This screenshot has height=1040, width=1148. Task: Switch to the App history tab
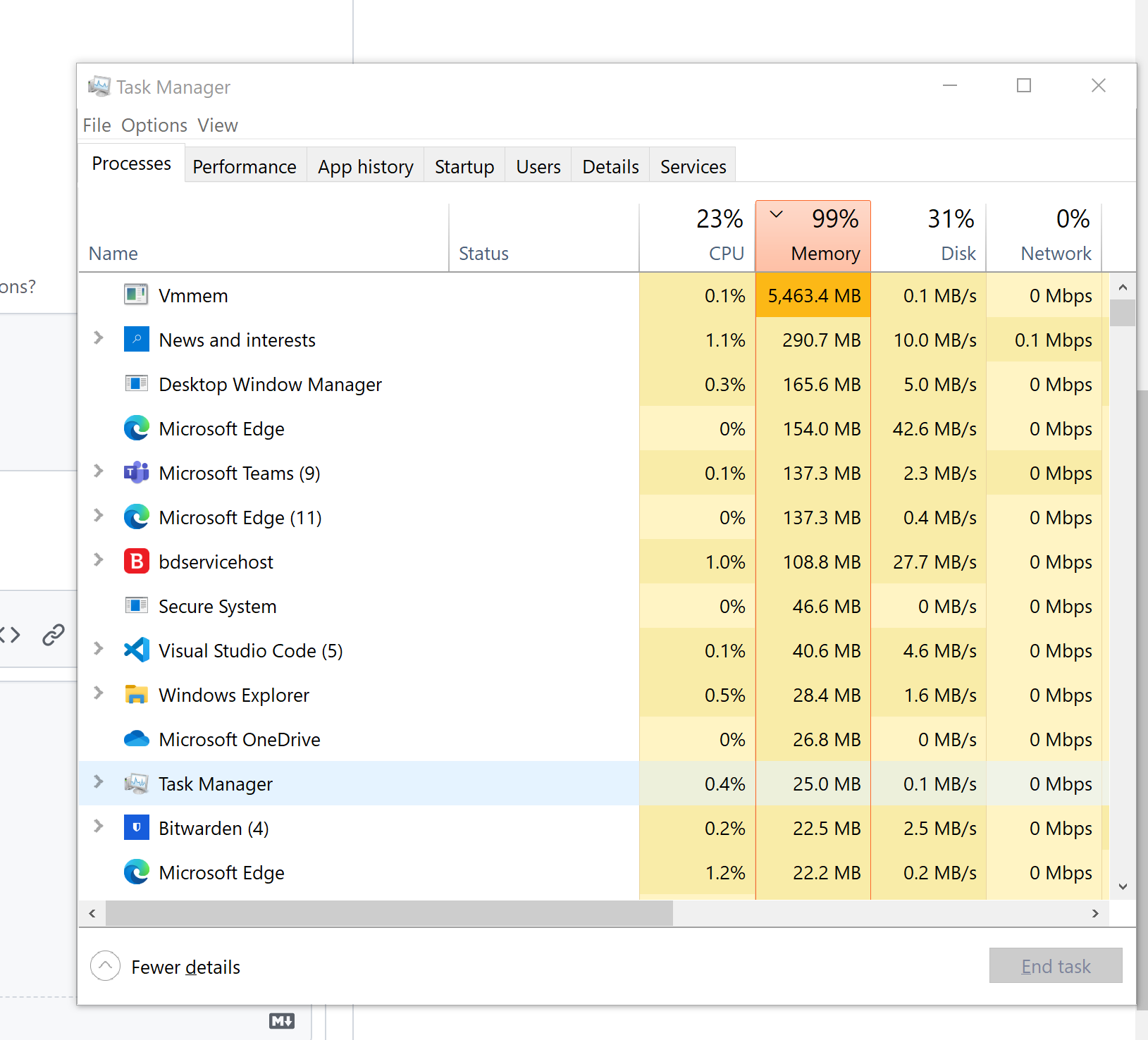click(365, 166)
